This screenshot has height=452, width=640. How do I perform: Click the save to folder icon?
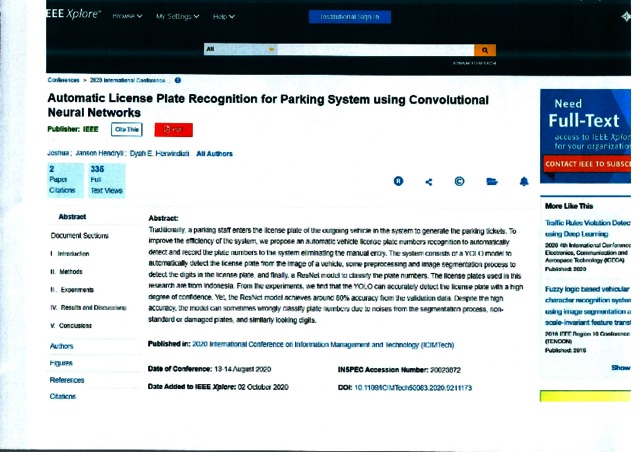[x=491, y=181]
